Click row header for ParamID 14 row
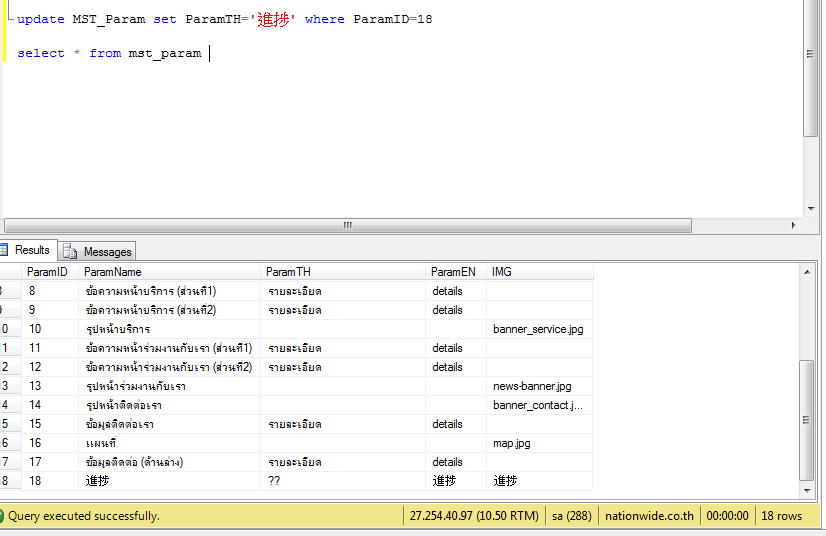The width and height of the screenshot is (826, 536). pos(10,405)
